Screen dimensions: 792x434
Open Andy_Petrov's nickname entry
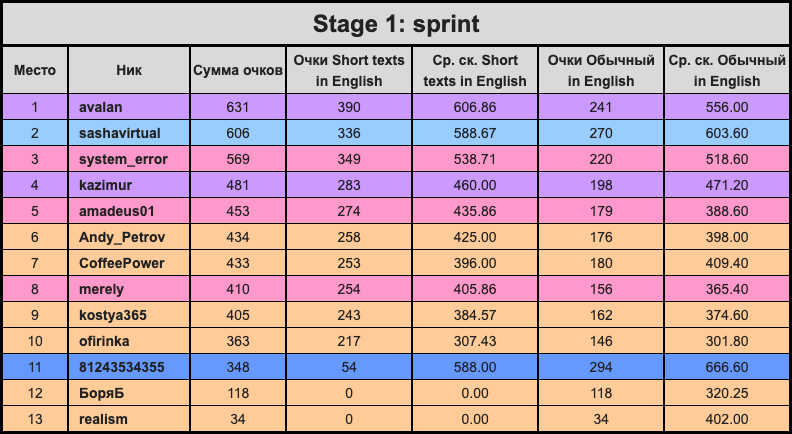(x=122, y=237)
